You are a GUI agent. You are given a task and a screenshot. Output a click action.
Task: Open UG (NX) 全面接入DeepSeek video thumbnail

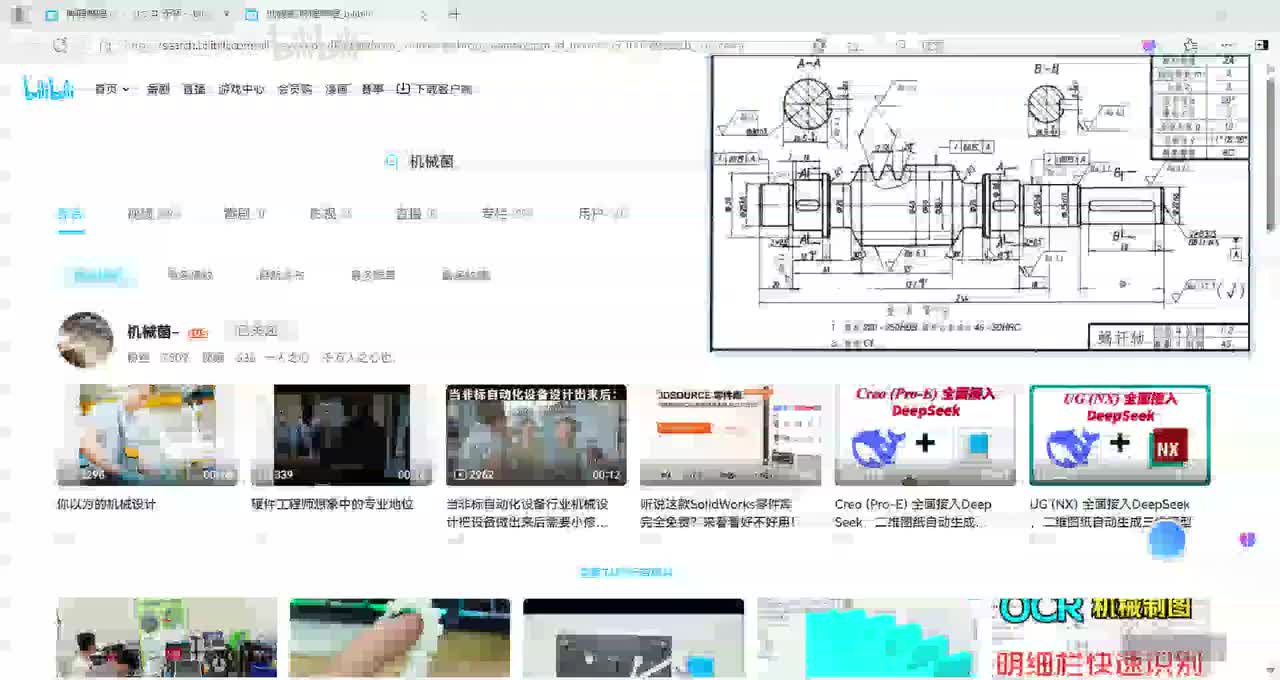tap(1120, 435)
